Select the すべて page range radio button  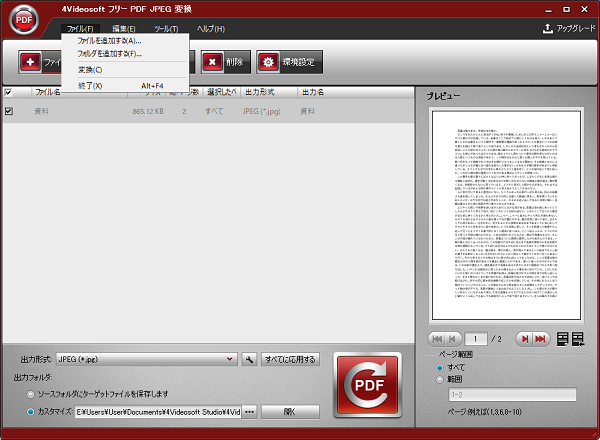pyautogui.click(x=438, y=366)
